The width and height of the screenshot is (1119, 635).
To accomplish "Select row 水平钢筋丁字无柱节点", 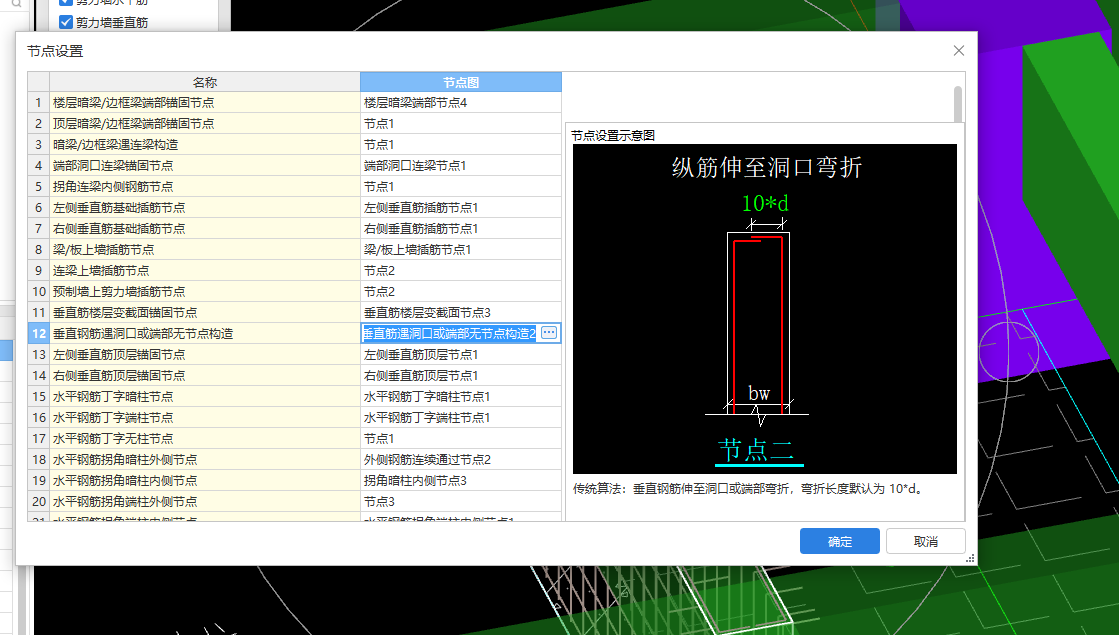I will click(205, 439).
